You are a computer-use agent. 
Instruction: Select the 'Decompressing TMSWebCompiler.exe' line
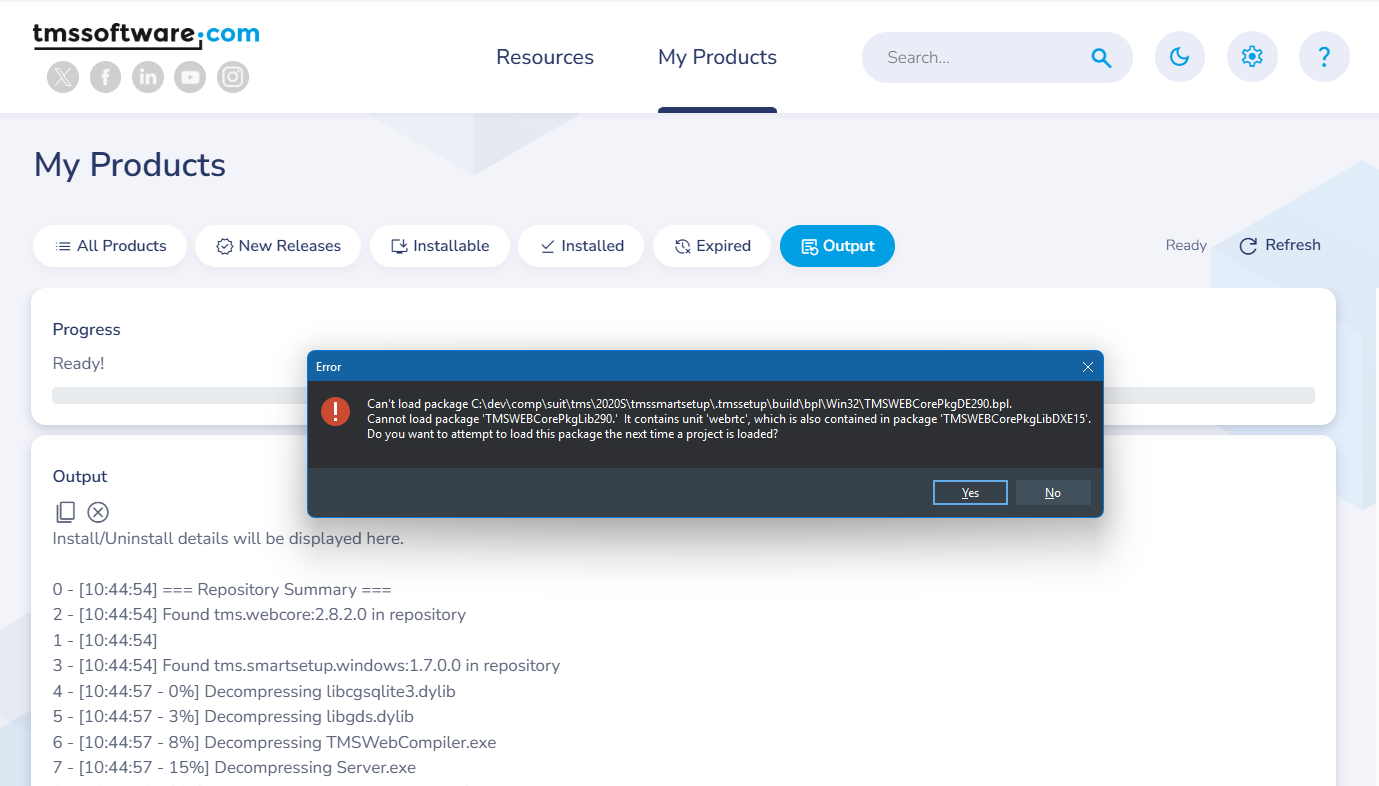click(x=274, y=743)
